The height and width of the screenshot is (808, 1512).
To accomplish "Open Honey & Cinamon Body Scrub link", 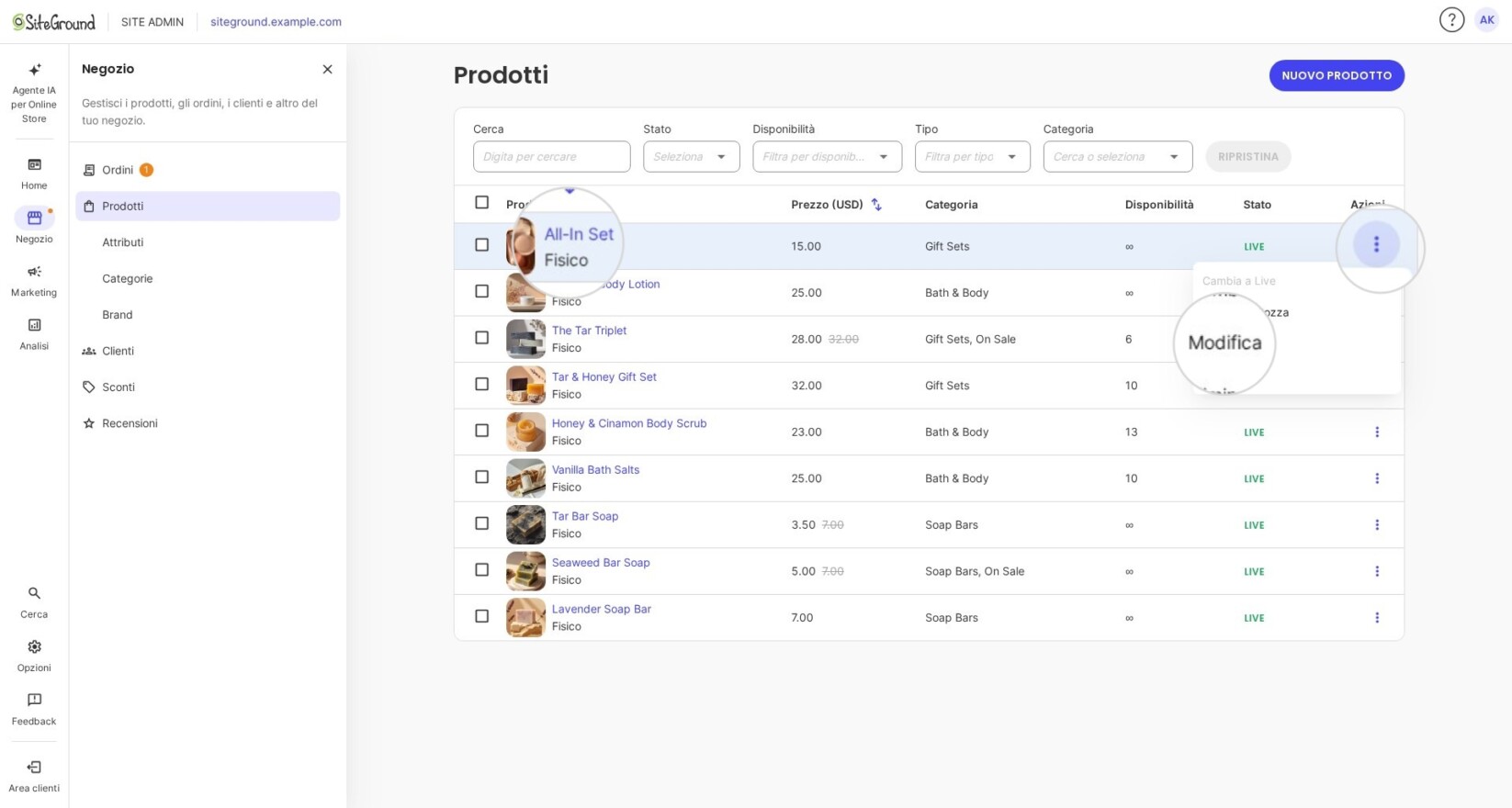I will pos(629,423).
